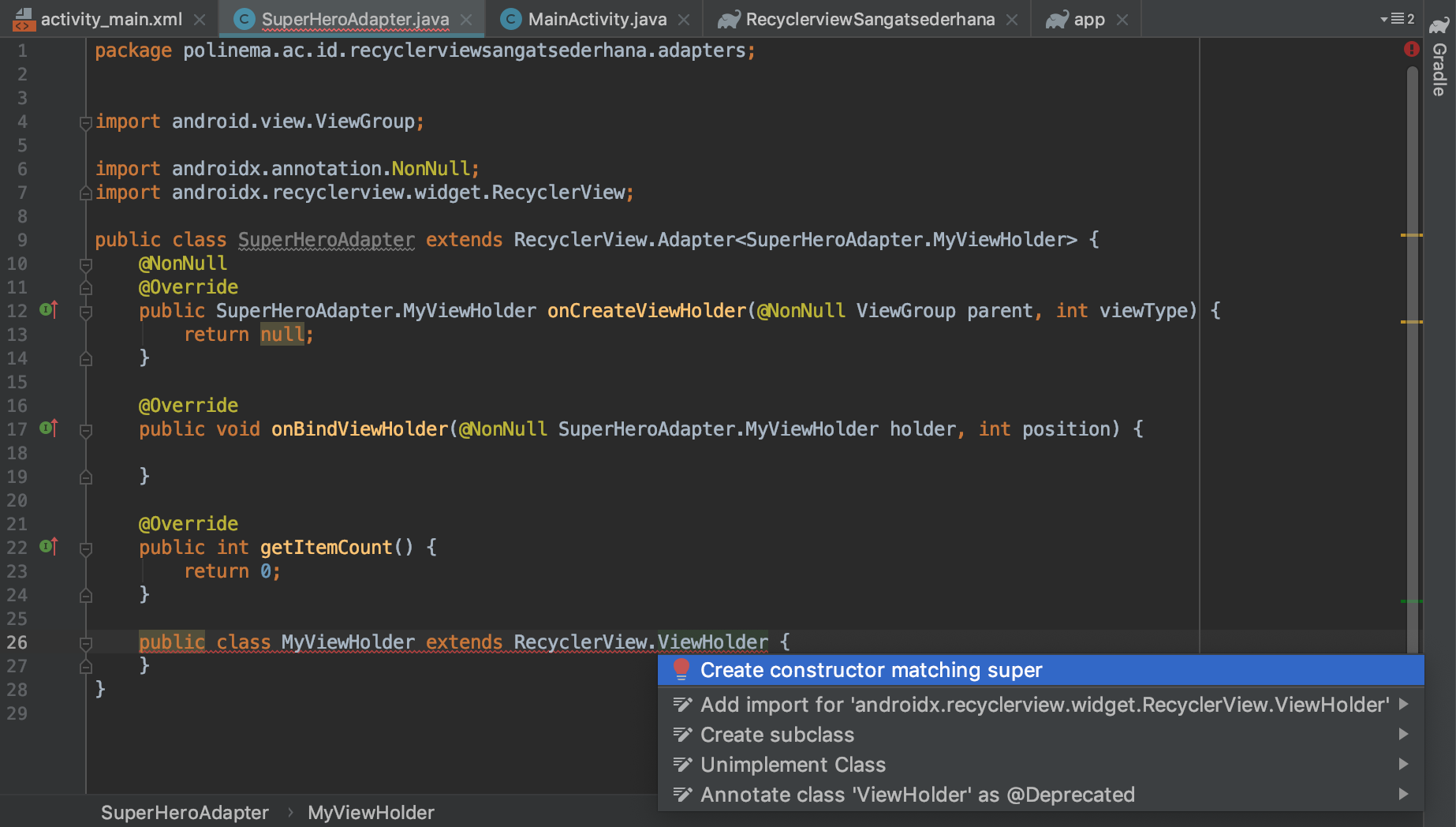1456x827 pixels.
Task: Click the editor vertical scrollbar
Action: [1412, 359]
